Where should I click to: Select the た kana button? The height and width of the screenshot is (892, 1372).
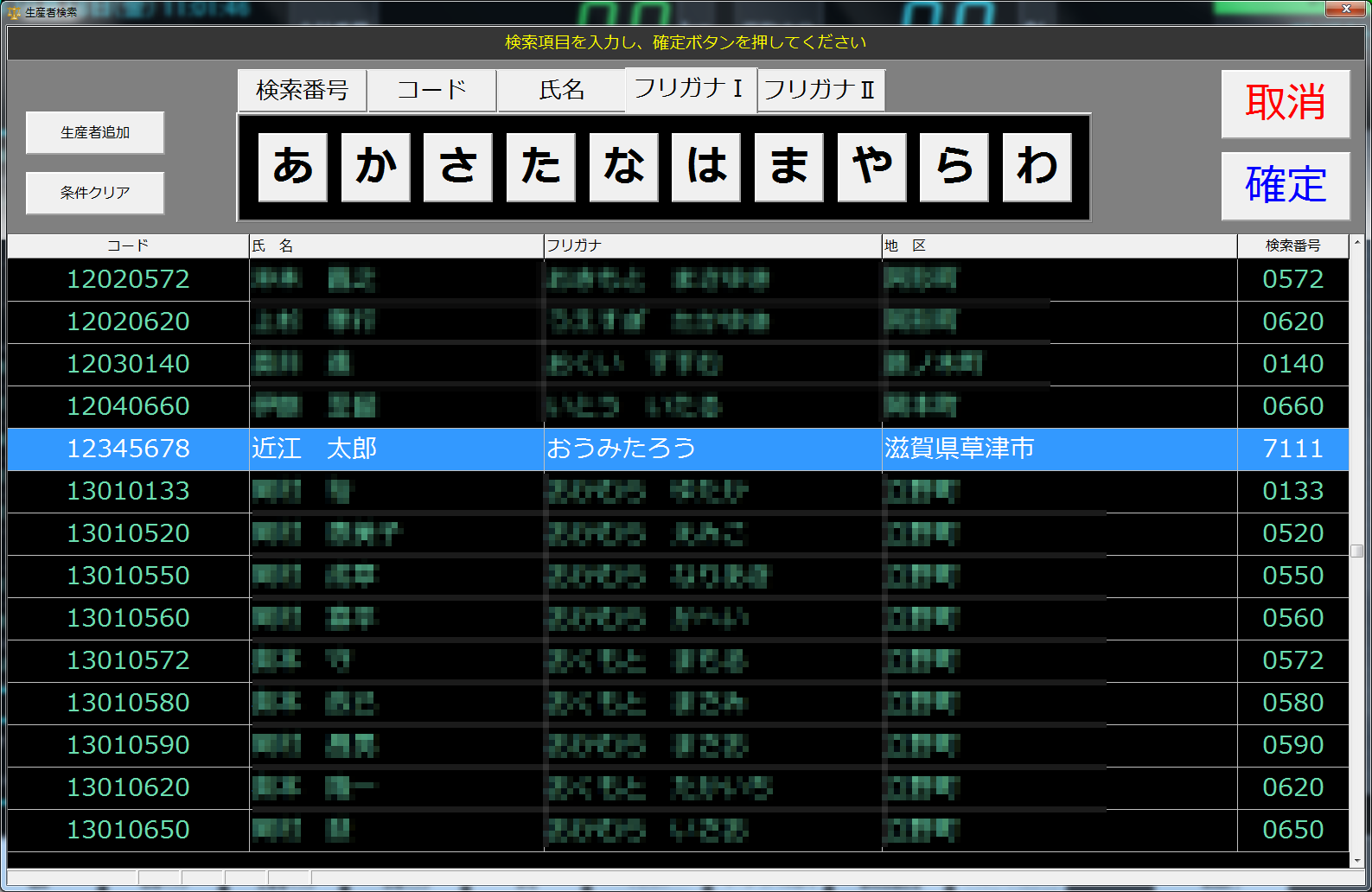541,167
